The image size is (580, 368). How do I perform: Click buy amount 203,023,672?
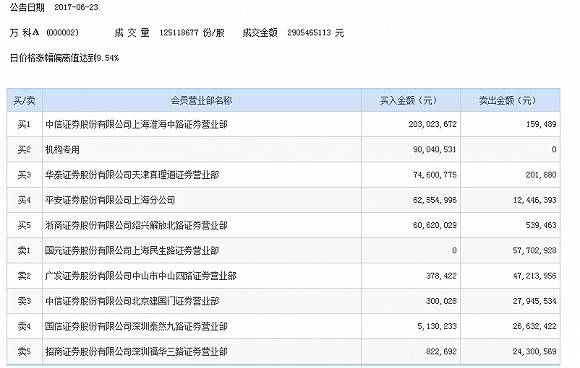[432, 125]
